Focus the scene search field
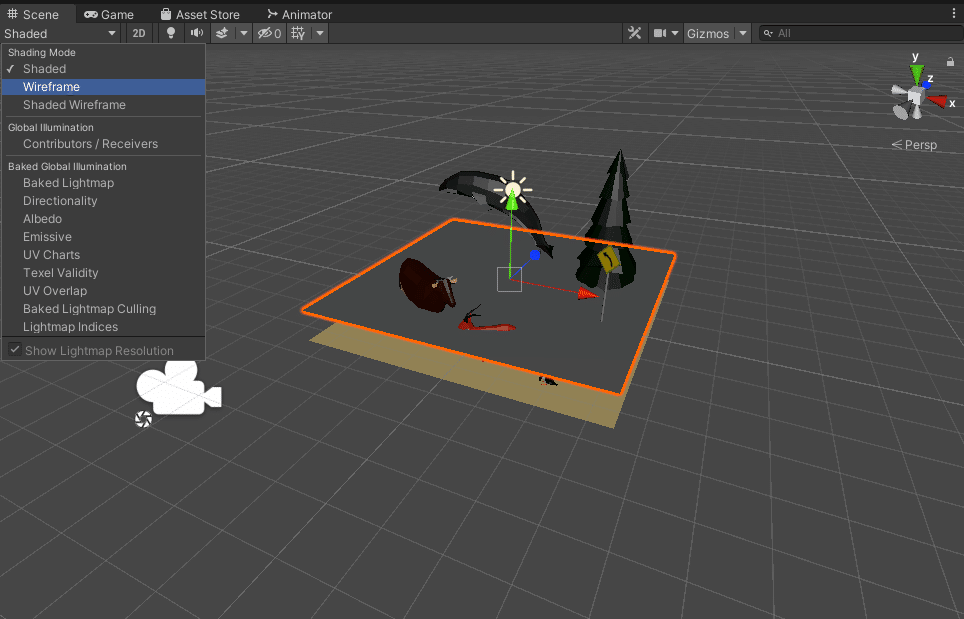This screenshot has height=619, width=964. [861, 33]
